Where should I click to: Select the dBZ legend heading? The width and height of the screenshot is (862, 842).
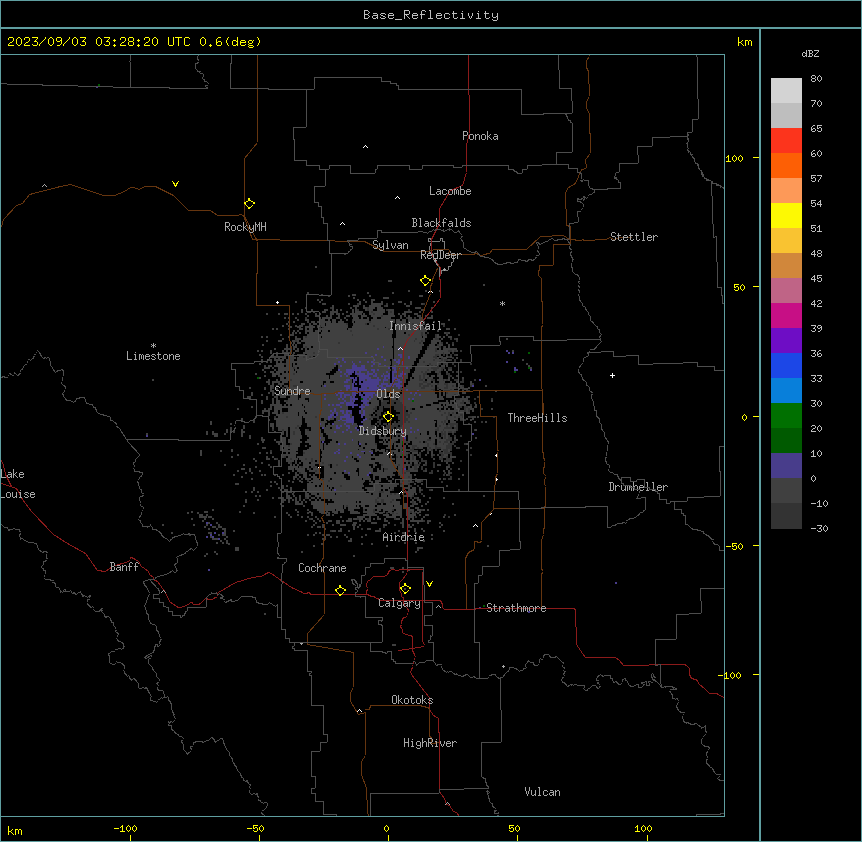point(810,53)
